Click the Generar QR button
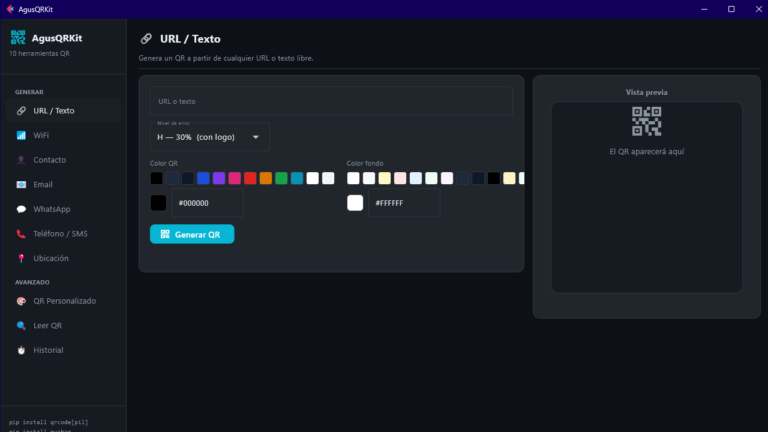 point(192,234)
